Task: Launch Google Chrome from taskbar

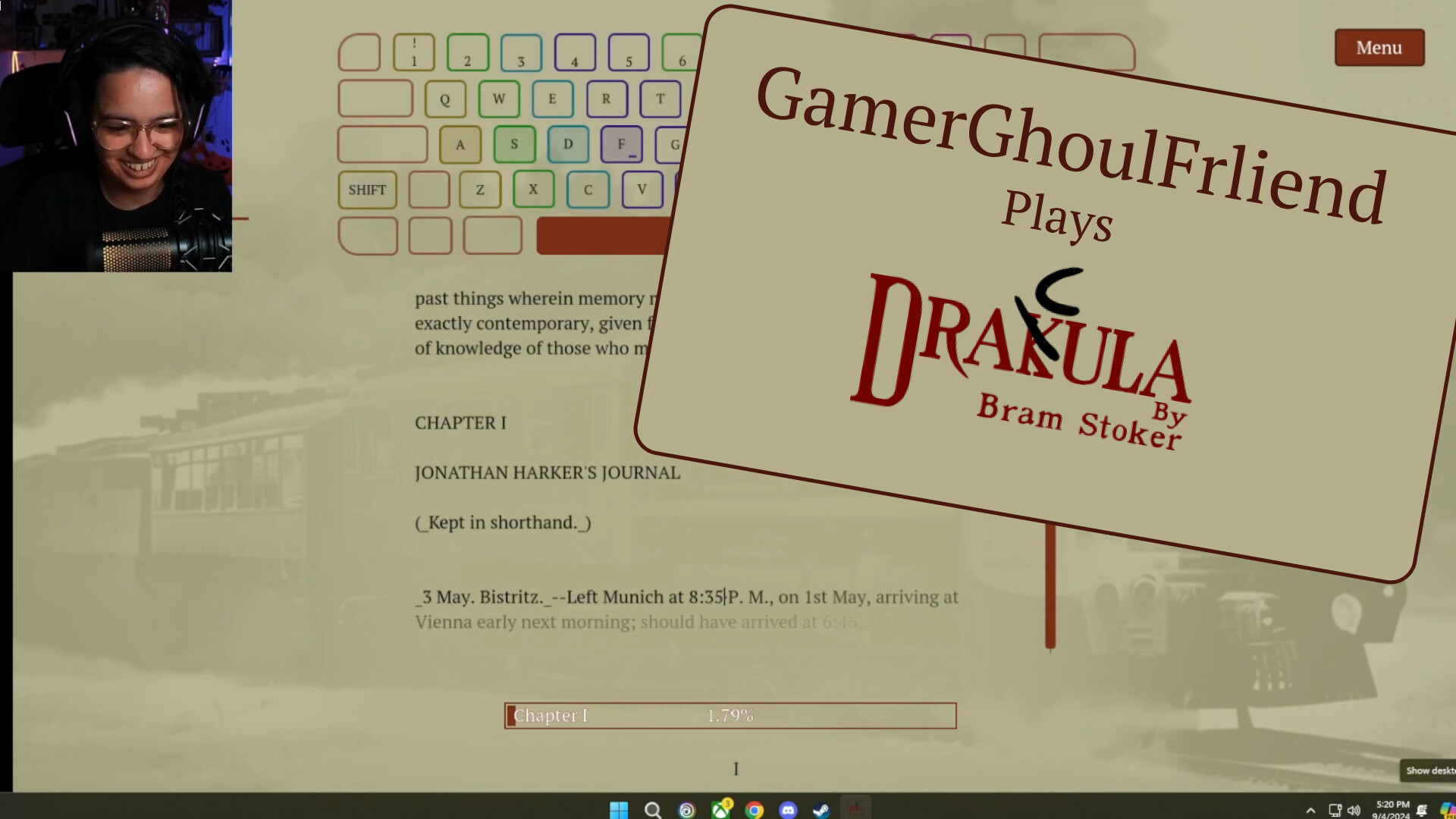Action: [x=754, y=810]
